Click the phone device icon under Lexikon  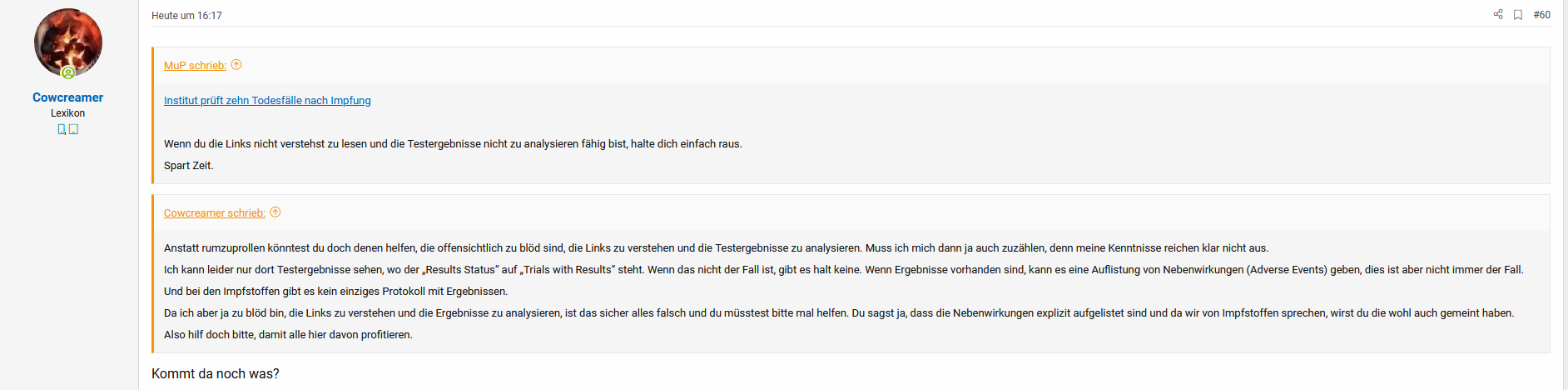coord(61,129)
